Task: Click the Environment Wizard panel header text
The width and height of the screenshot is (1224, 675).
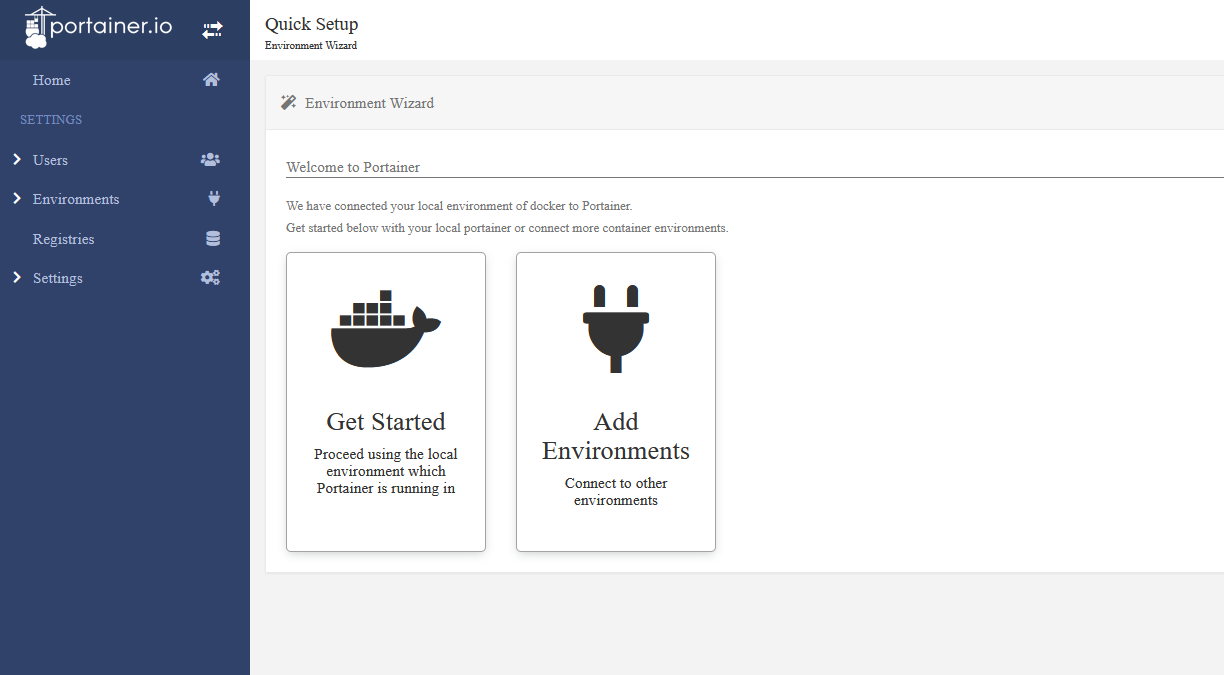Action: (x=369, y=103)
